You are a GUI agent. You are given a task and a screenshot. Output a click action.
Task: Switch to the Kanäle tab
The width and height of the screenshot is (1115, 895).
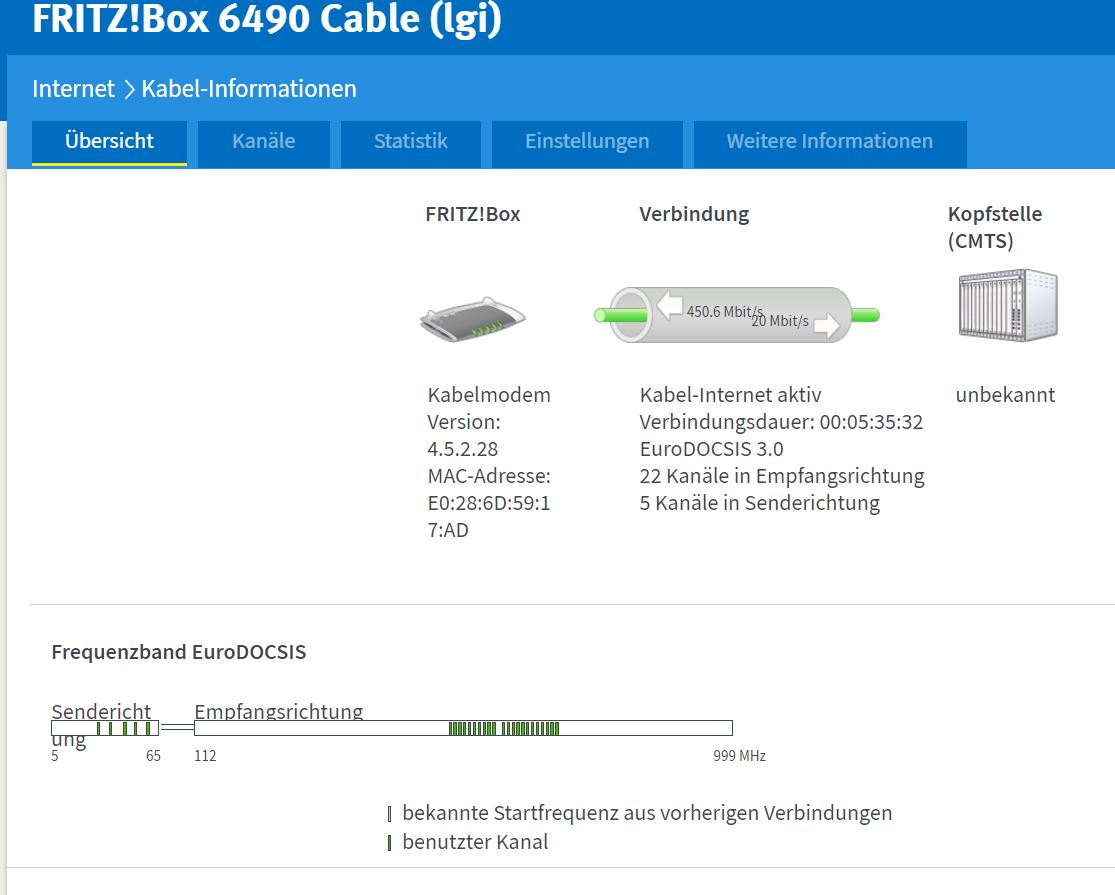264,142
